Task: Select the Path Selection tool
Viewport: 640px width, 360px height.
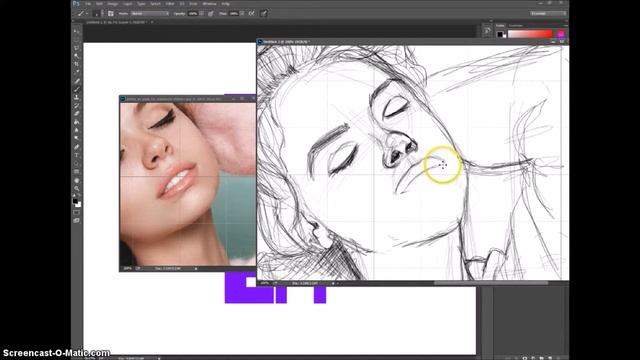Action: pyautogui.click(x=77, y=163)
